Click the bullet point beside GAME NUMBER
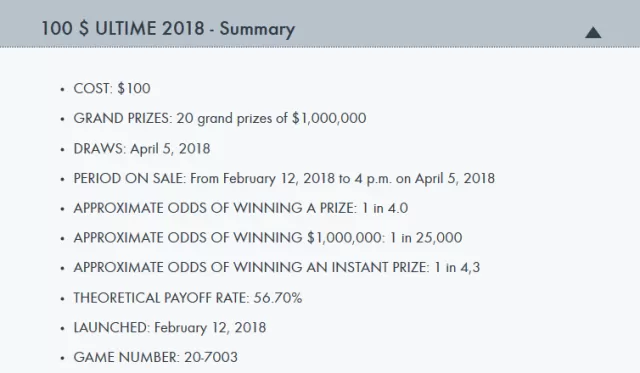Image resolution: width=640 pixels, height=373 pixels. (x=62, y=358)
